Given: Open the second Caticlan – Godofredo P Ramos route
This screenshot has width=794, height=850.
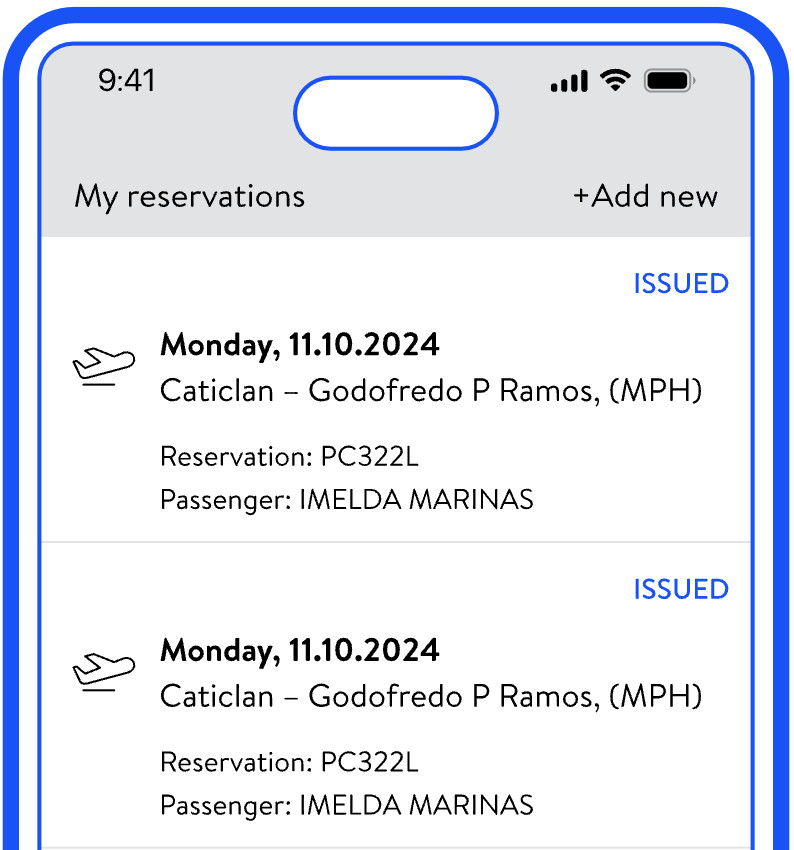Looking at the screenshot, I should [431, 696].
